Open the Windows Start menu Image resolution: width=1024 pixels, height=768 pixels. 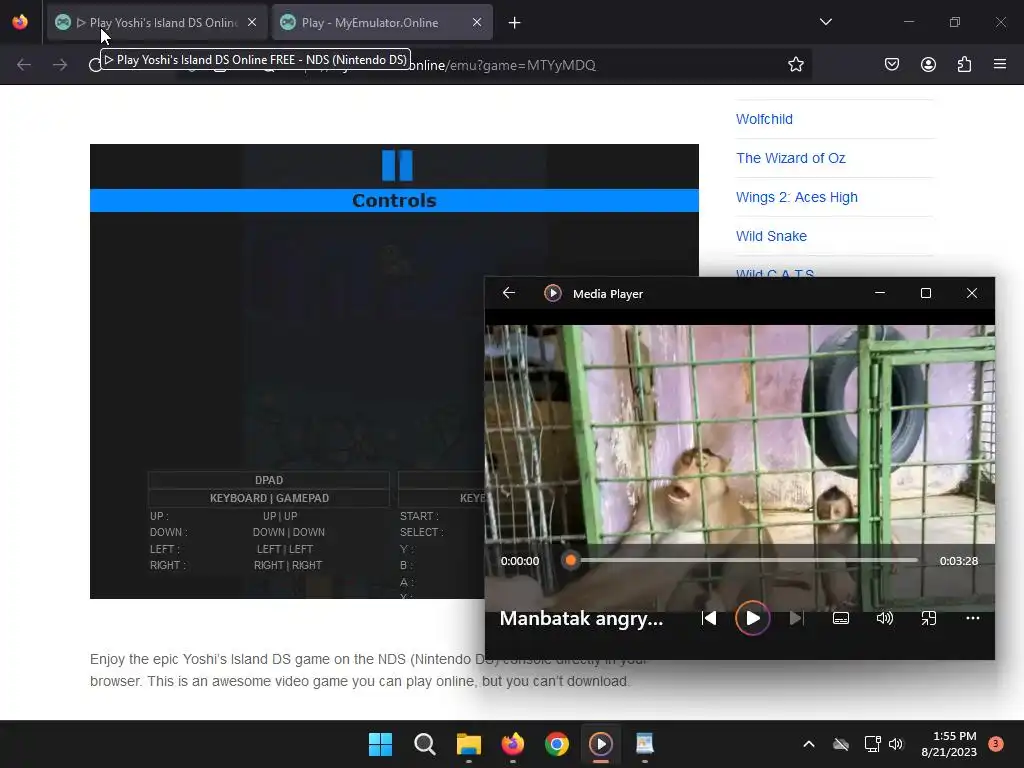click(x=380, y=744)
